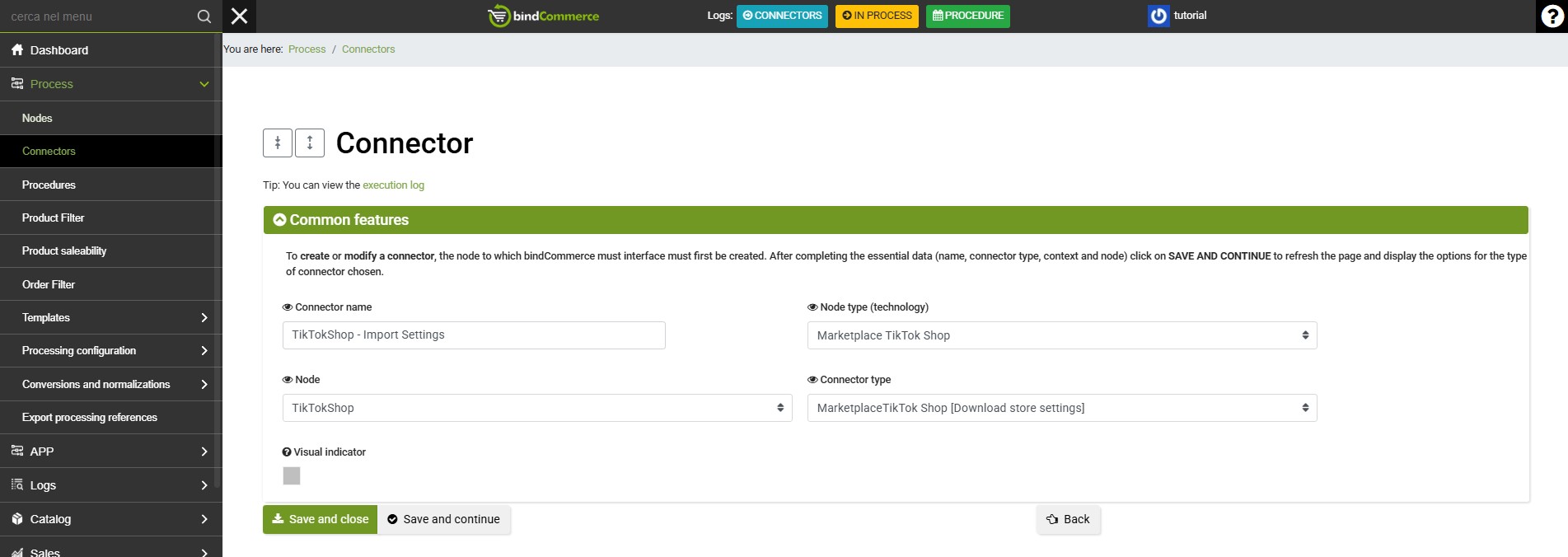The width and height of the screenshot is (1568, 557).
Task: Expand the Templates submenu
Action: pyautogui.click(x=204, y=317)
